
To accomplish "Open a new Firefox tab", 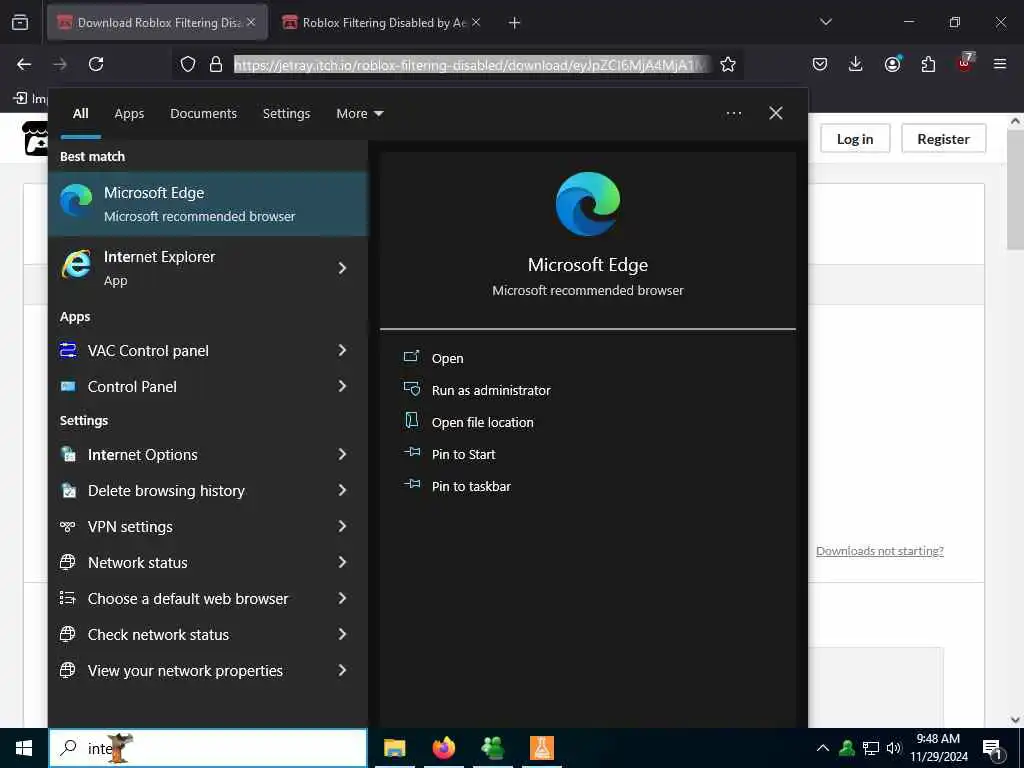I will [x=515, y=23].
